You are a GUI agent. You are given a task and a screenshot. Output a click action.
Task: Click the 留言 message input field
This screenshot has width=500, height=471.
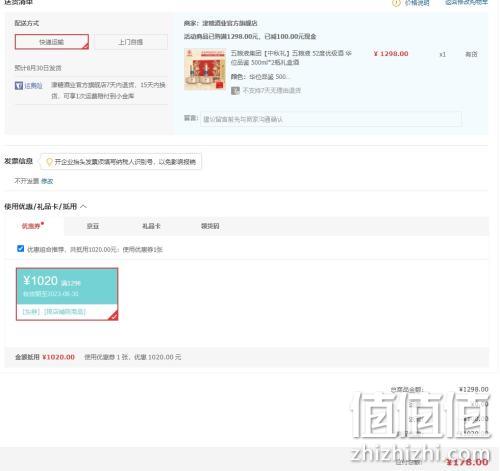(331, 119)
